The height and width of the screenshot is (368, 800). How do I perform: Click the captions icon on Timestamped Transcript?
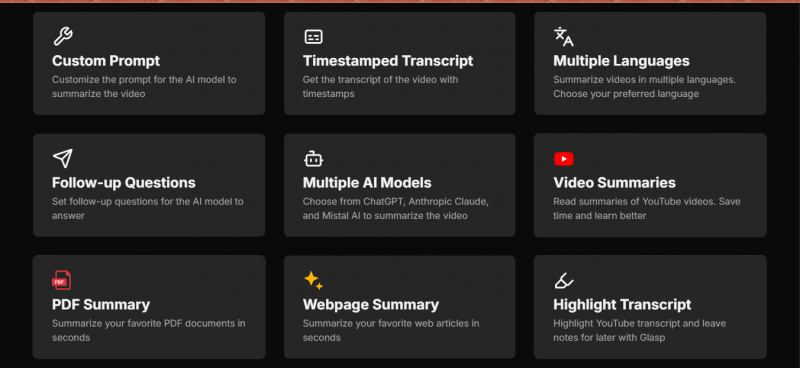tap(313, 37)
